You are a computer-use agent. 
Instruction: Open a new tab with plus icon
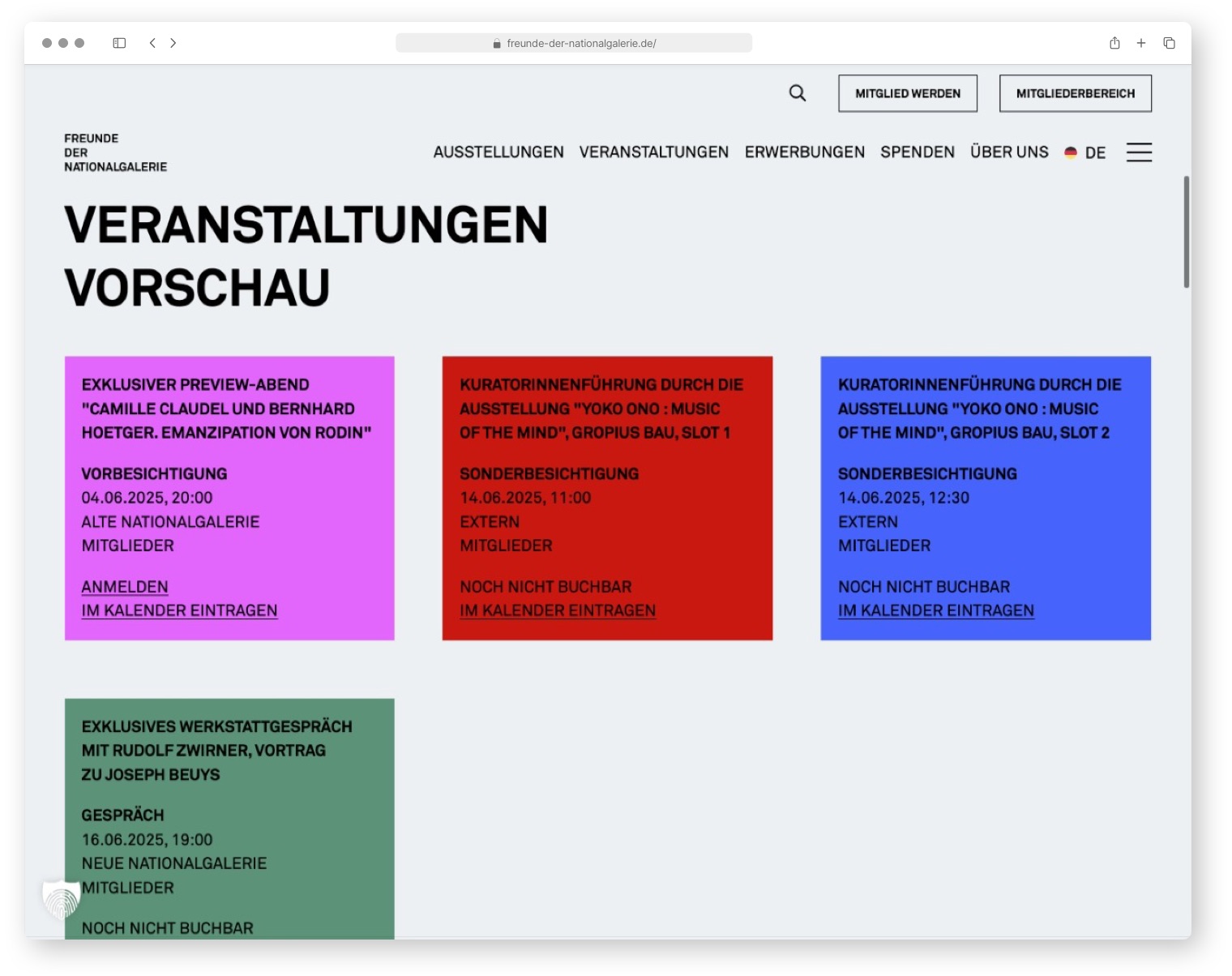1141,43
